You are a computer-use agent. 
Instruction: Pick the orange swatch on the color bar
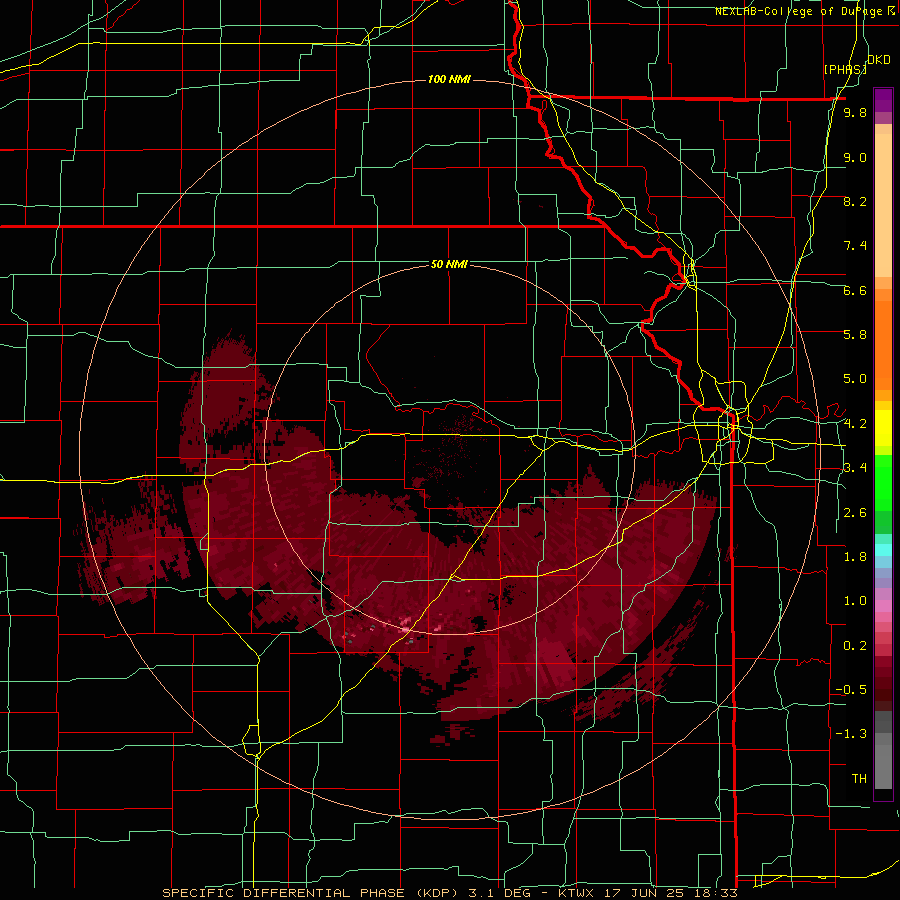click(x=883, y=344)
